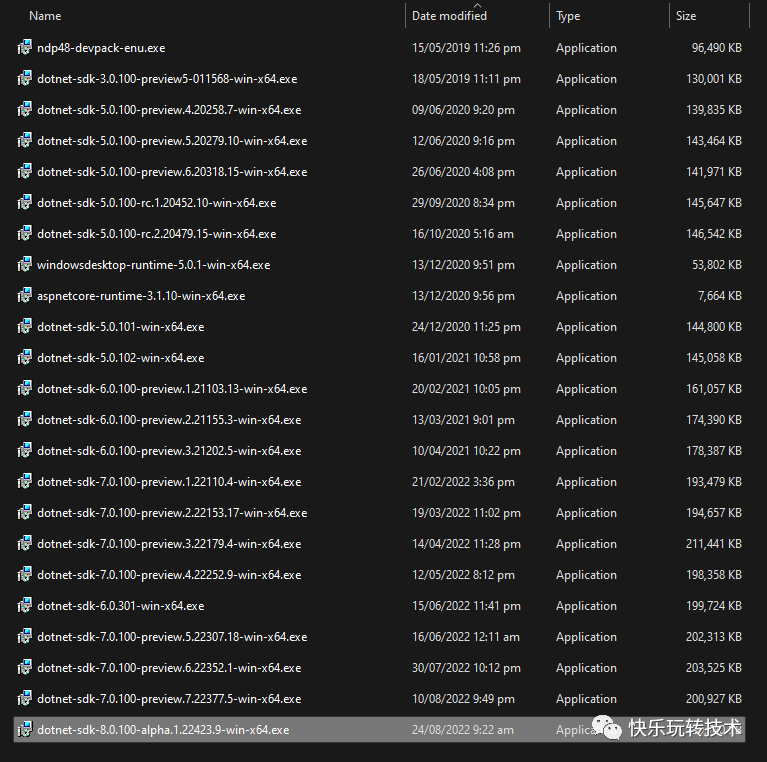Click size value 7,664 KB
This screenshot has height=762, width=767.
coord(720,296)
